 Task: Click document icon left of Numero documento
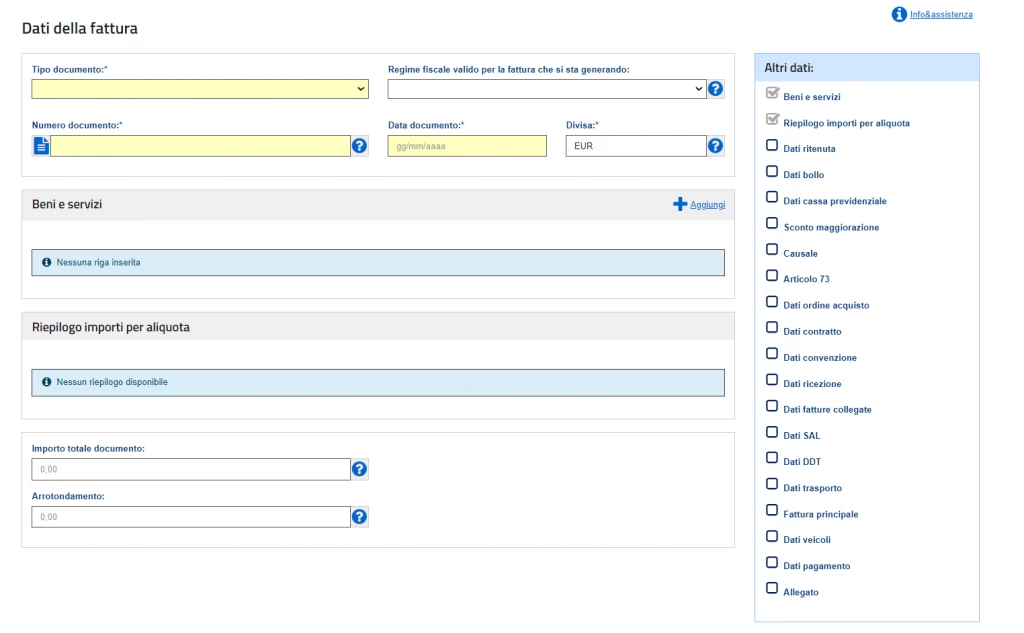[x=41, y=146]
